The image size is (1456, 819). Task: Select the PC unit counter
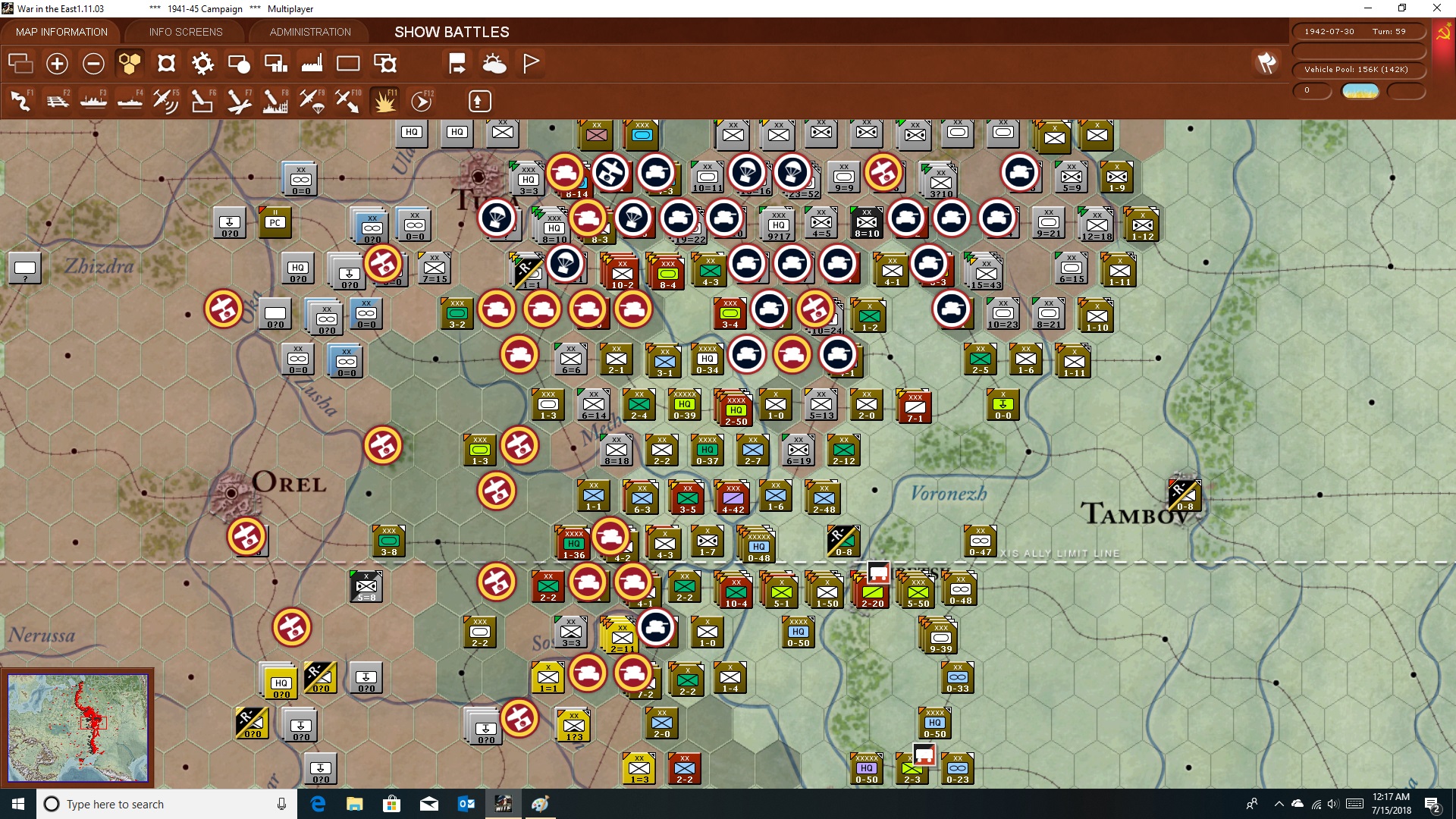(275, 222)
